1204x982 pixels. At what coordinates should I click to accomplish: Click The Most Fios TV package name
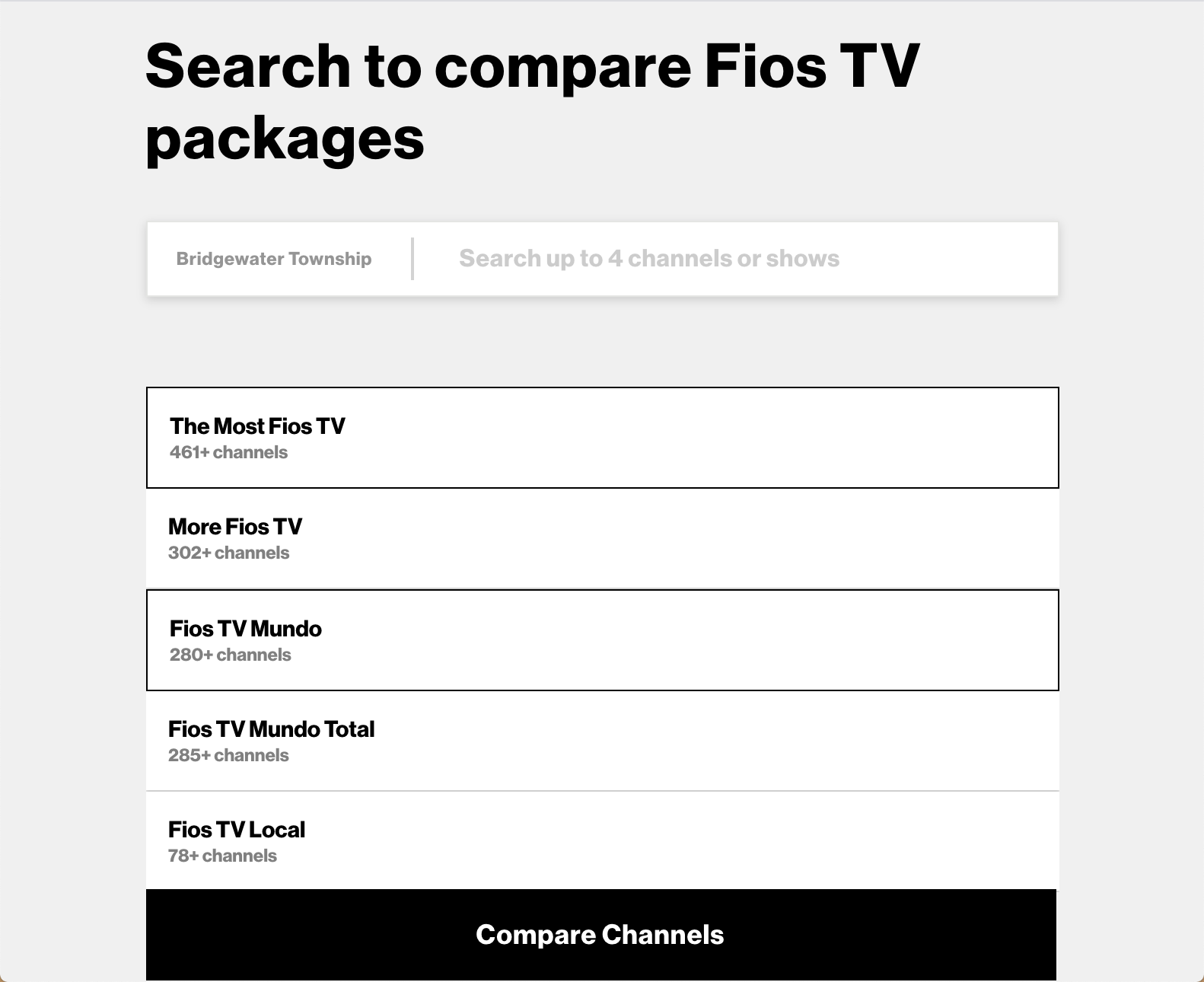click(256, 426)
